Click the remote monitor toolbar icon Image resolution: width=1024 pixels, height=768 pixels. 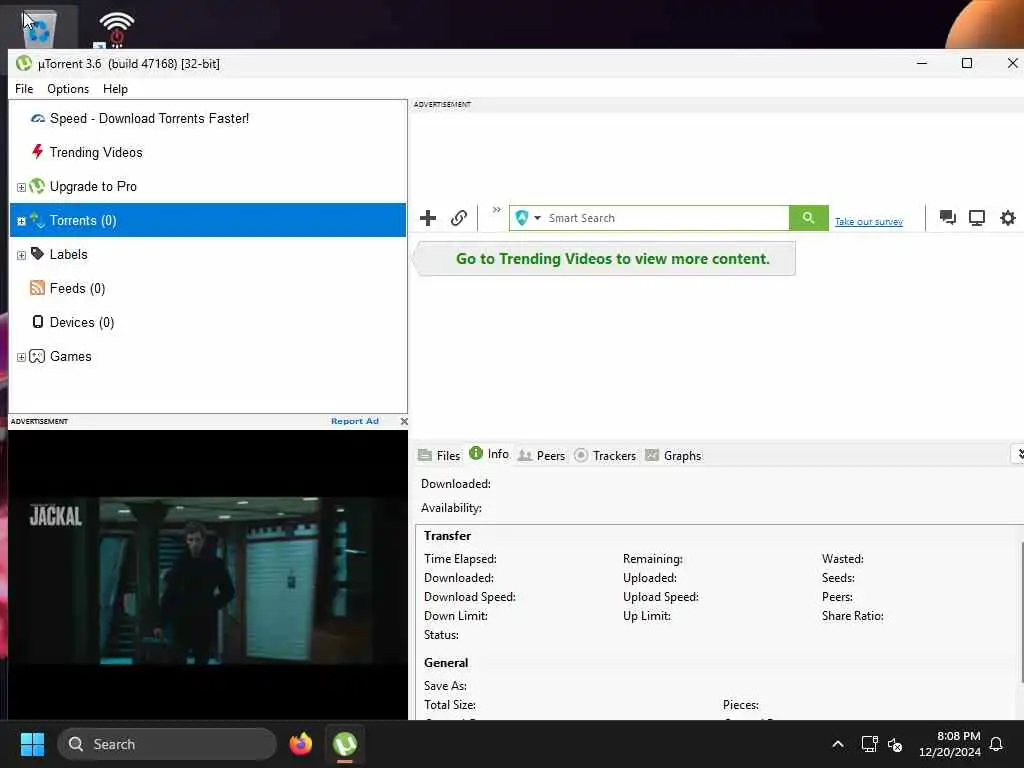977,217
